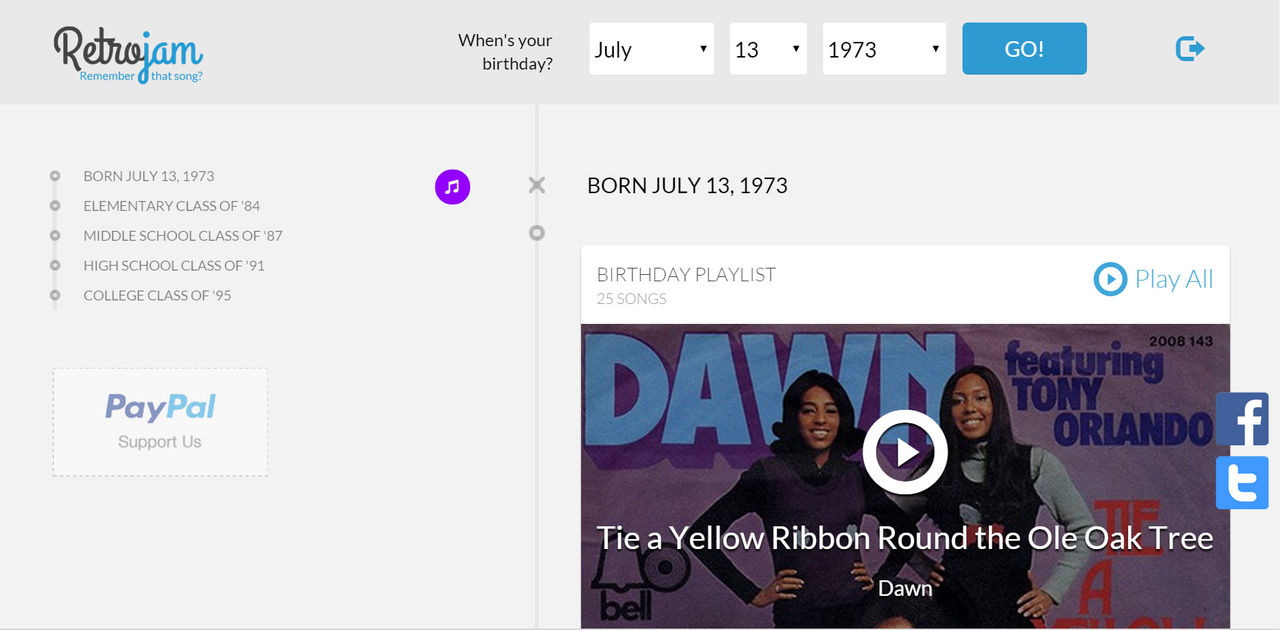Screen dimensions: 1280x630
Task: Open the Twitter share icon
Action: pyautogui.click(x=1242, y=483)
